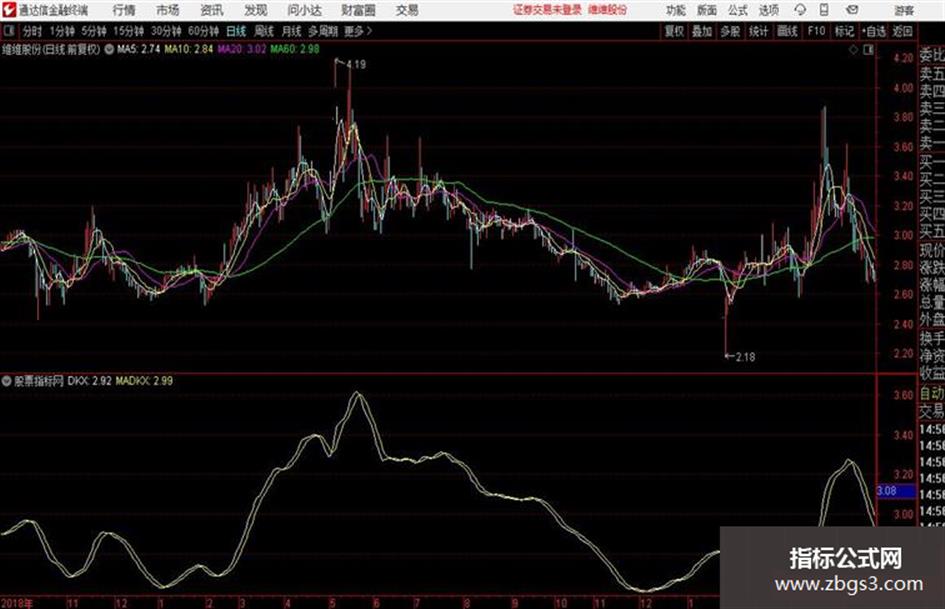This screenshot has width=945, height=609.
Task: Open the 股票指标网 indicator dropdown arrow
Action: pos(7,380)
